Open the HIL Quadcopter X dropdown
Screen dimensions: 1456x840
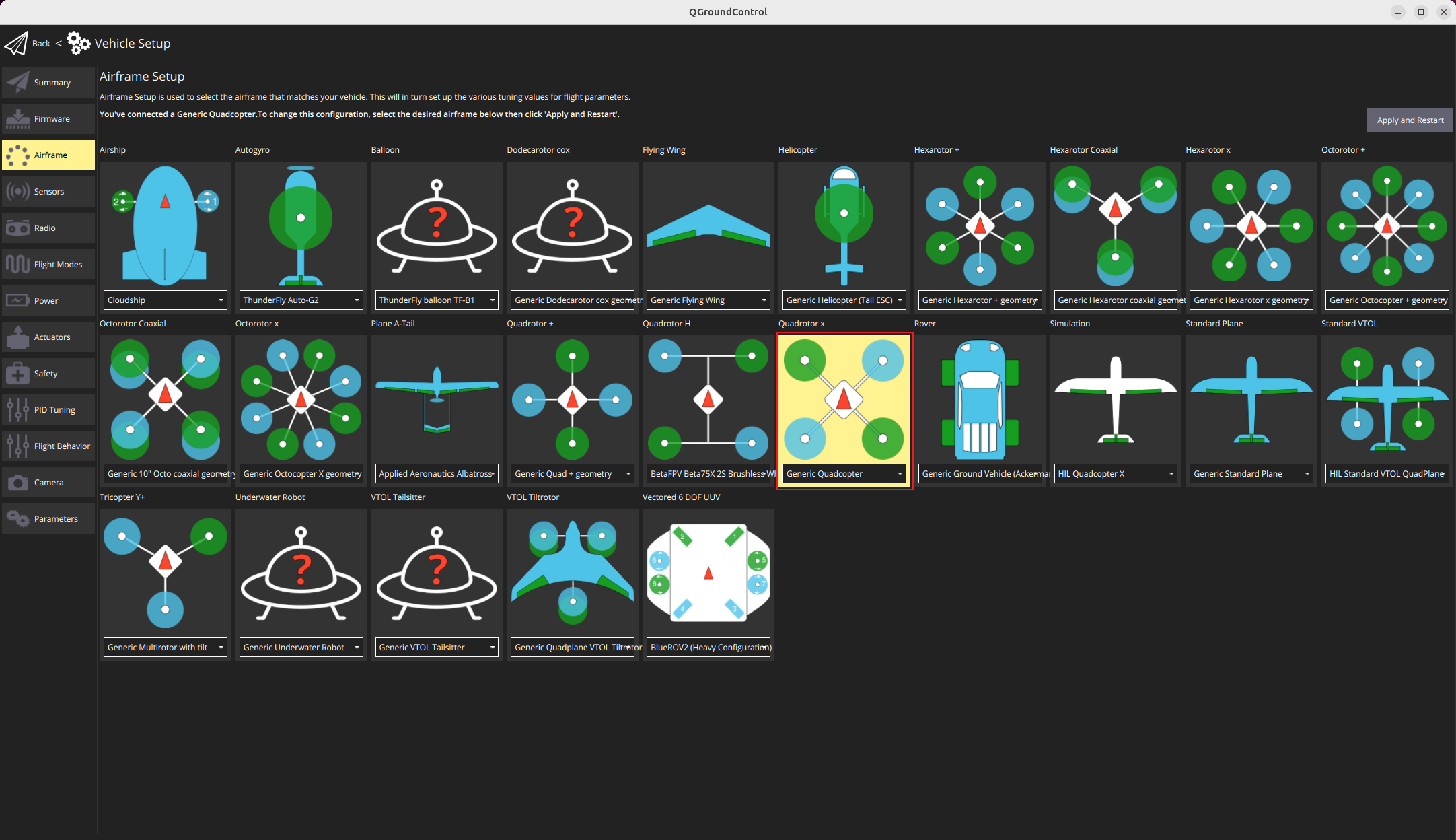pos(1115,474)
